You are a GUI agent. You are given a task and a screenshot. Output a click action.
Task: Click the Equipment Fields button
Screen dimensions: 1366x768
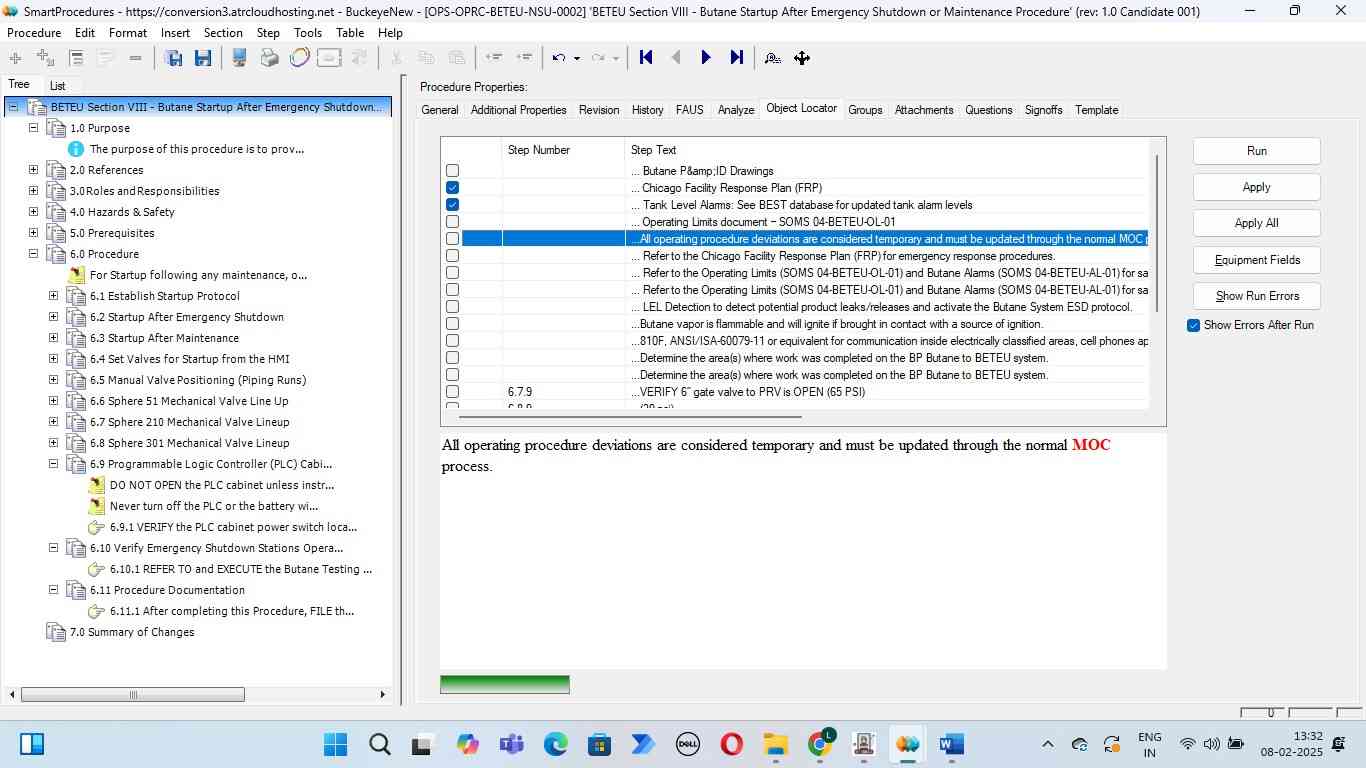click(1257, 260)
